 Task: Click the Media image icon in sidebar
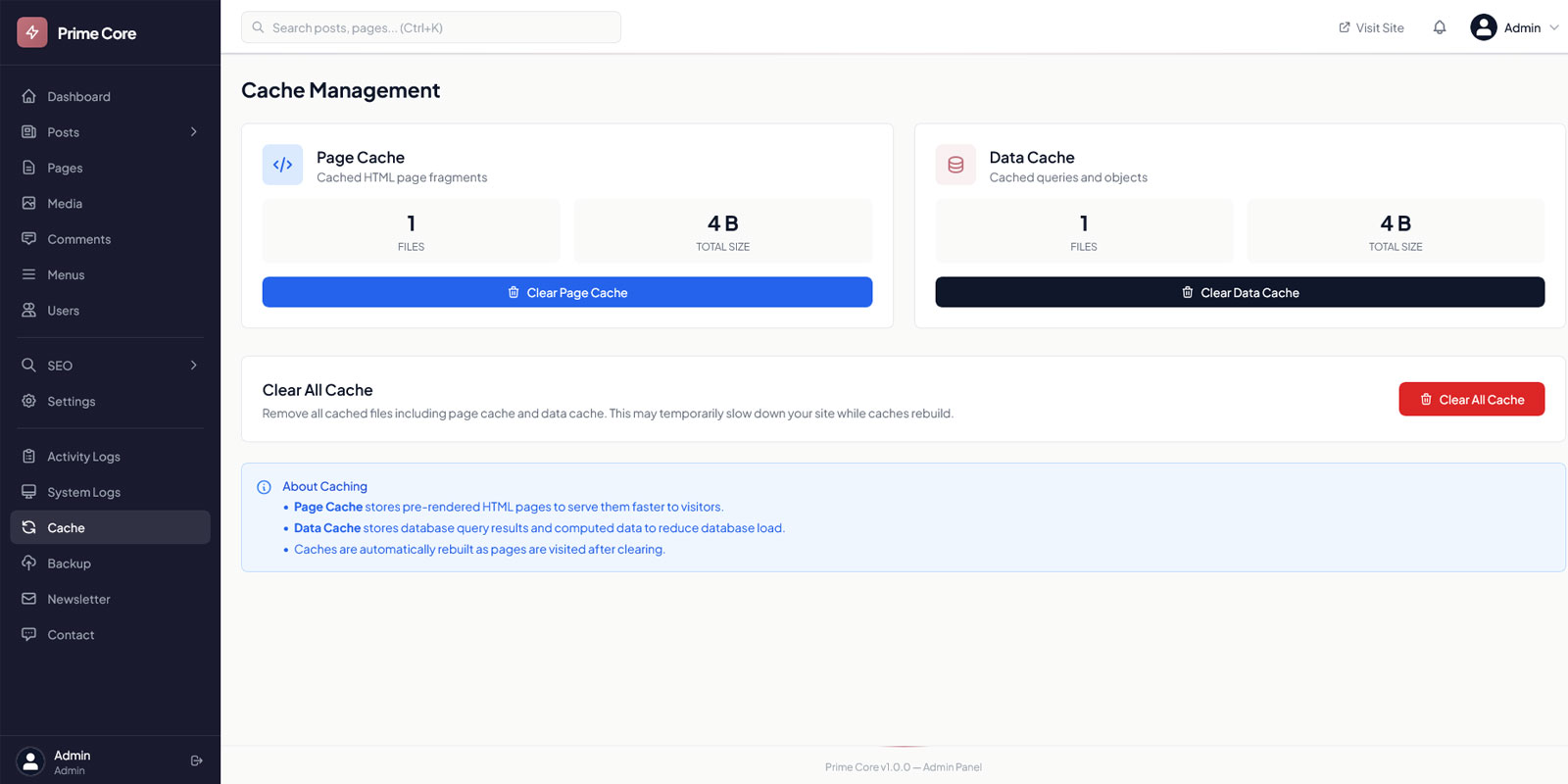29,204
